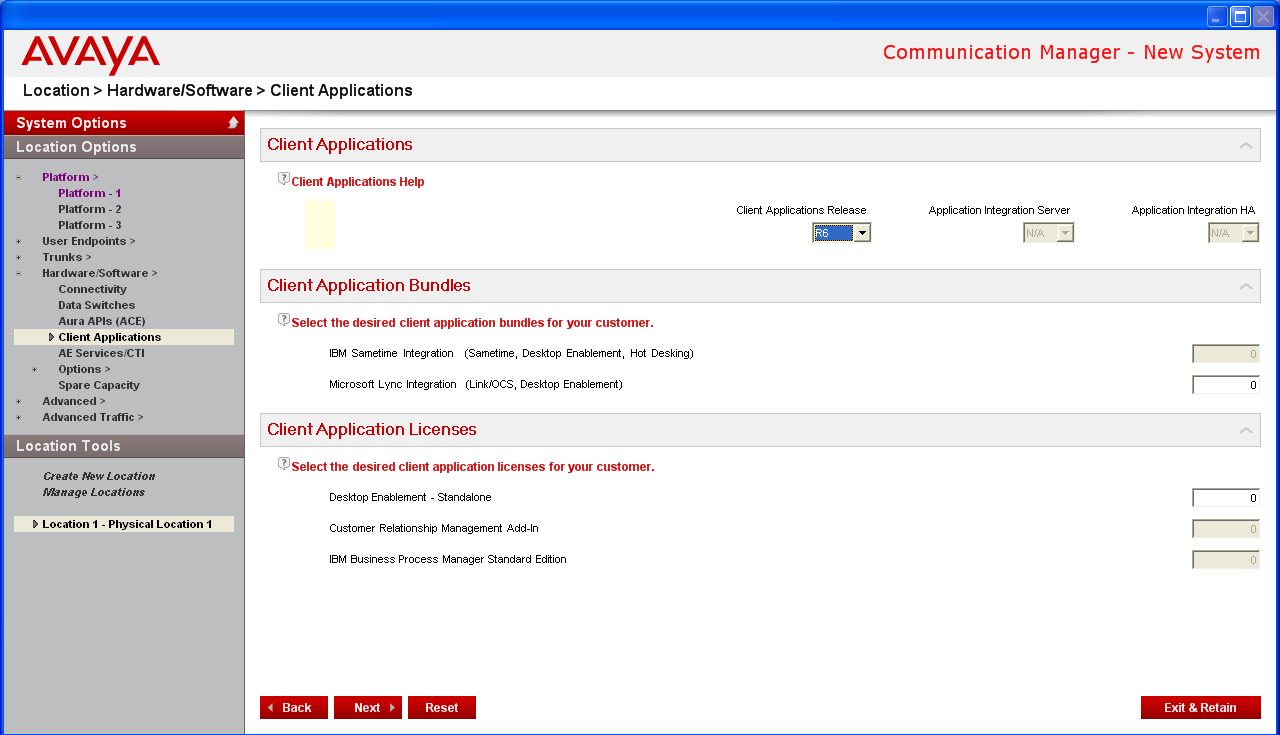Click Desktop Enablement - Standalone quantity field

[1226, 498]
